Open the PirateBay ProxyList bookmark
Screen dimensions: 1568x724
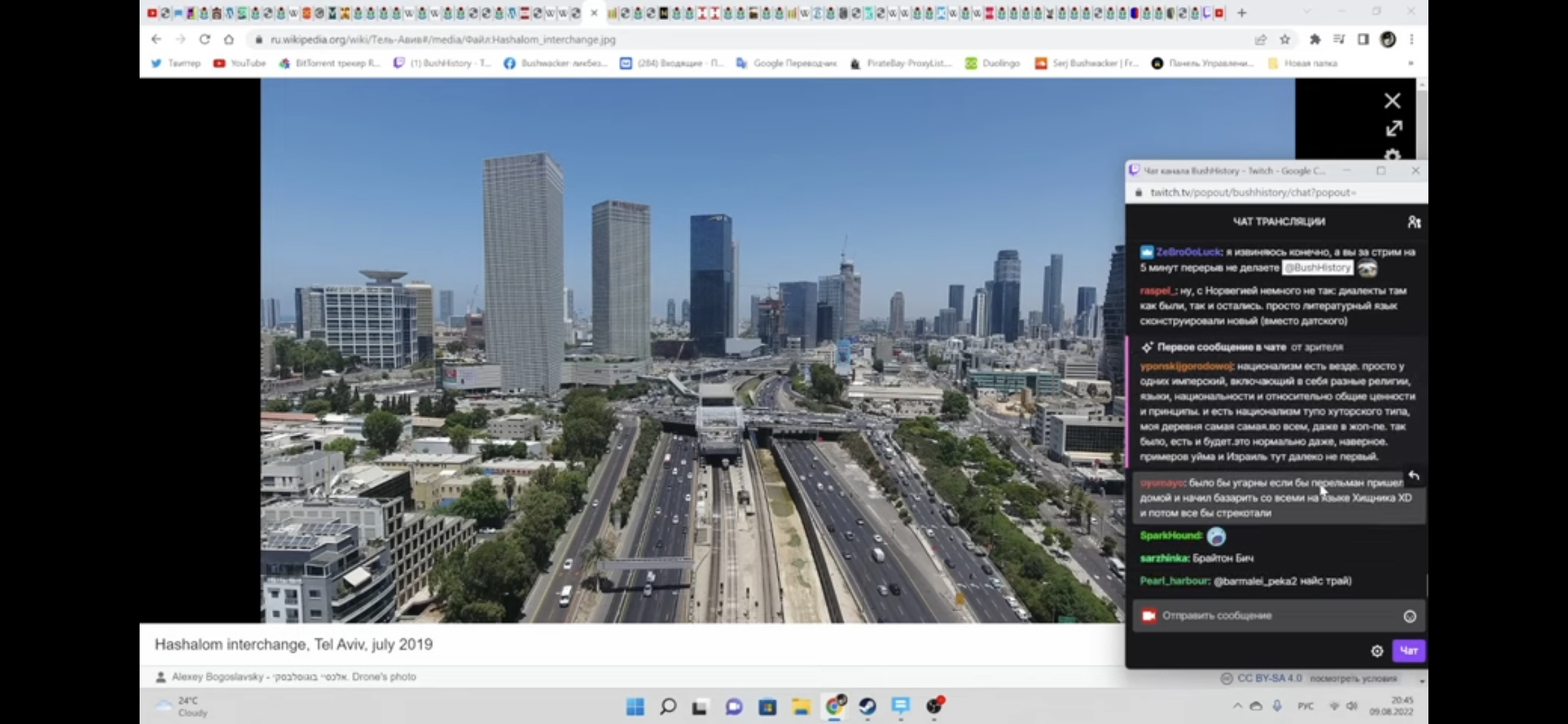(900, 64)
